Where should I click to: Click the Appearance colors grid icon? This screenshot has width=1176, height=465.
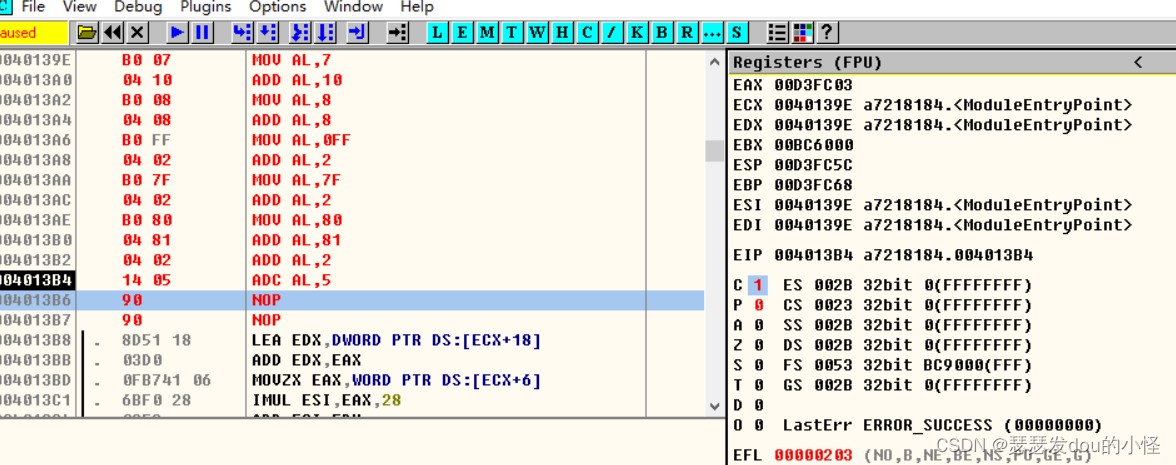tap(802, 32)
